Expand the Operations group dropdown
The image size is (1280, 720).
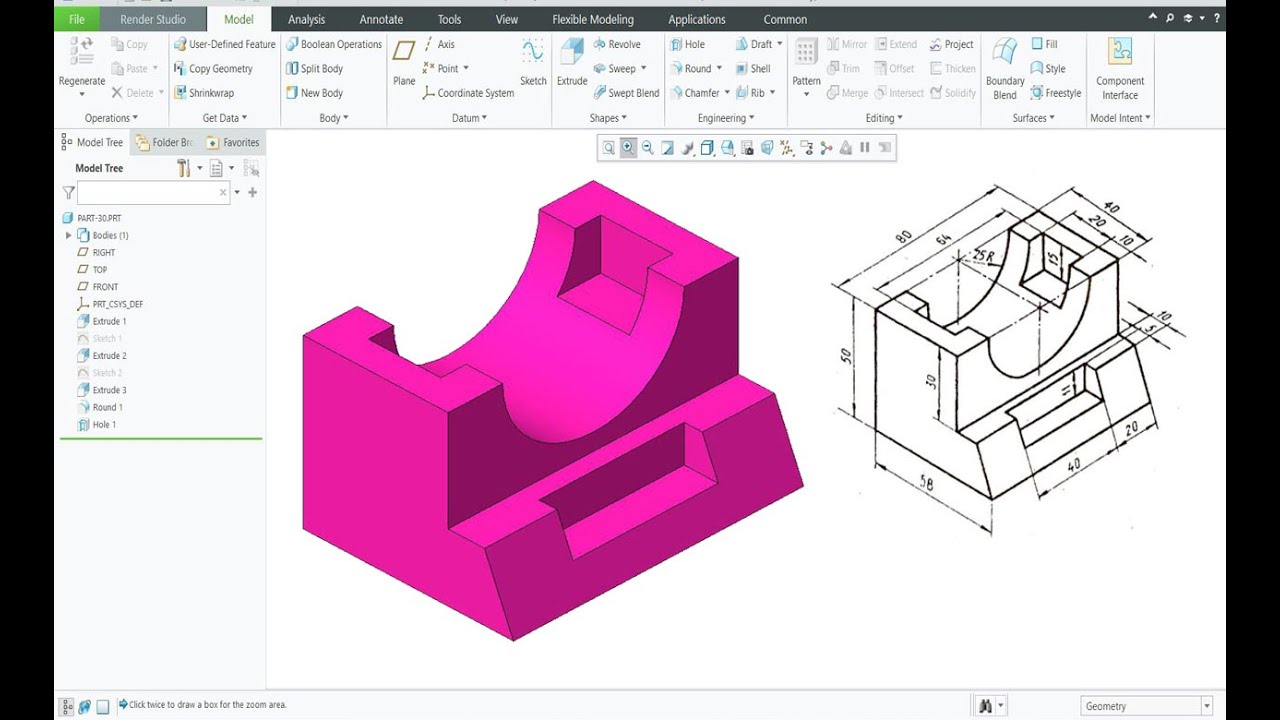(x=111, y=118)
